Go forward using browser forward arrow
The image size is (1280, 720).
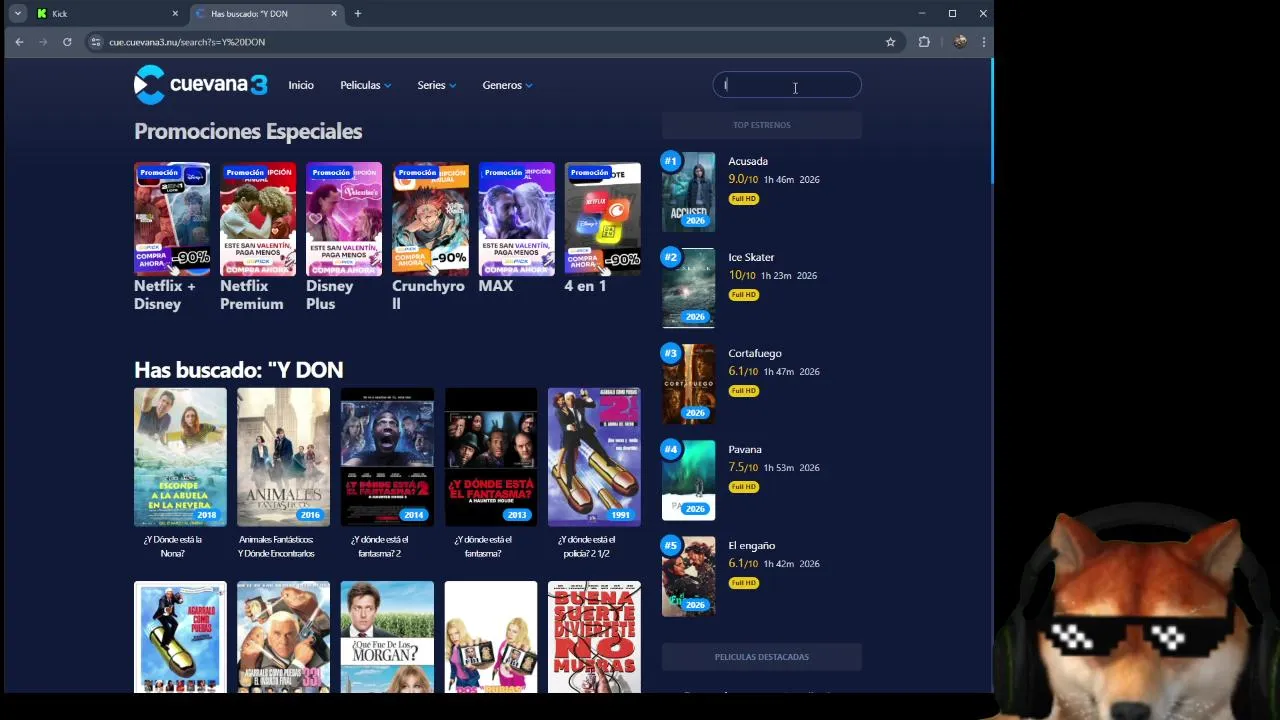43,42
